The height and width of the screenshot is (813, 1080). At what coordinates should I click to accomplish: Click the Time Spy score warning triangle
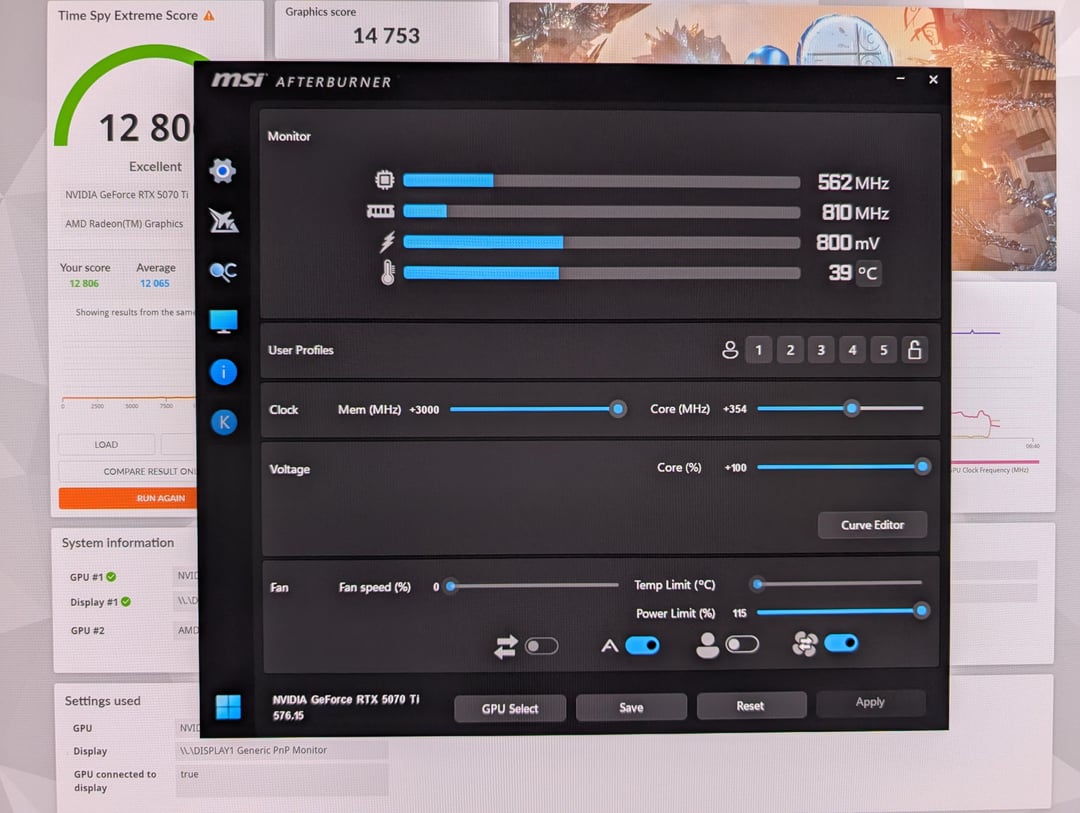209,16
